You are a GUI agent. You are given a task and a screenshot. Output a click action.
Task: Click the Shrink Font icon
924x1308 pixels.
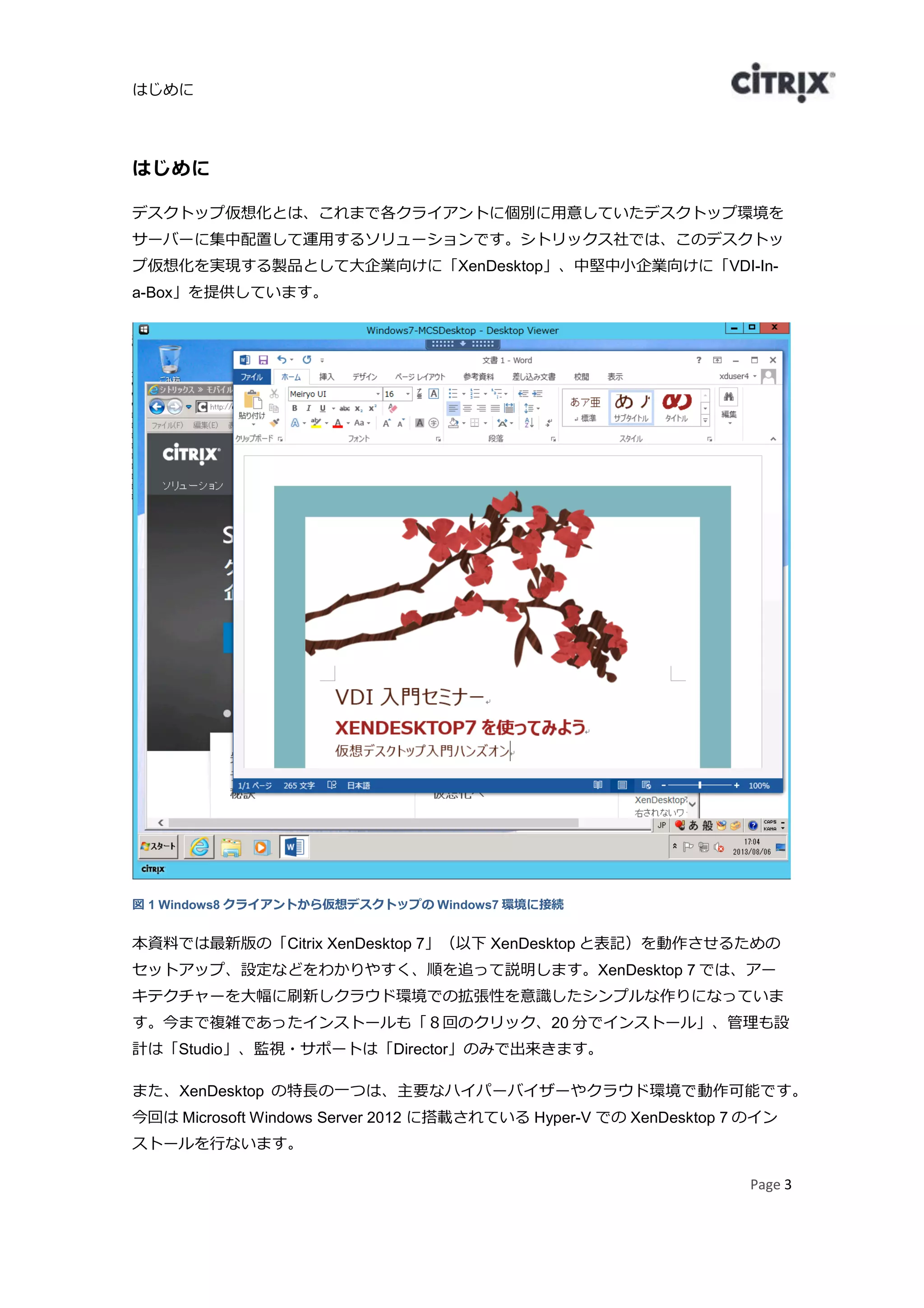pos(401,423)
